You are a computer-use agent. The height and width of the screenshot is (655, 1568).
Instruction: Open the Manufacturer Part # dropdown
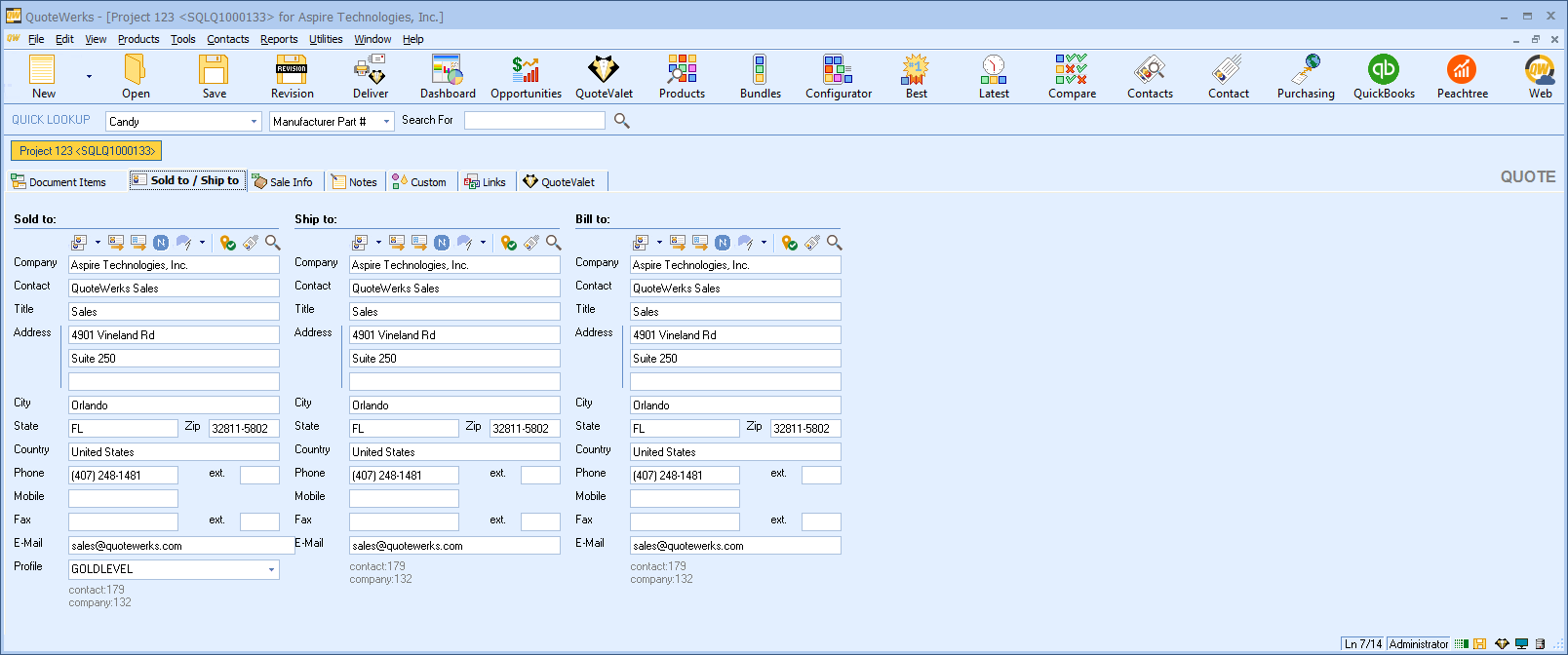(386, 122)
